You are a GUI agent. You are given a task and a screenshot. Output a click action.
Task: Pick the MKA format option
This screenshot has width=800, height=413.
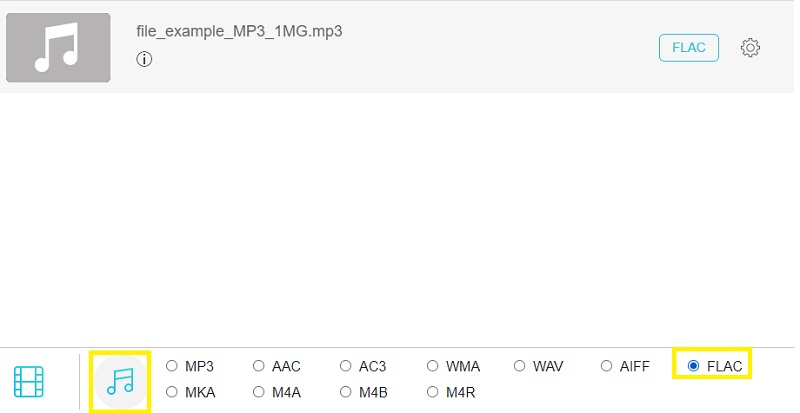pos(172,392)
